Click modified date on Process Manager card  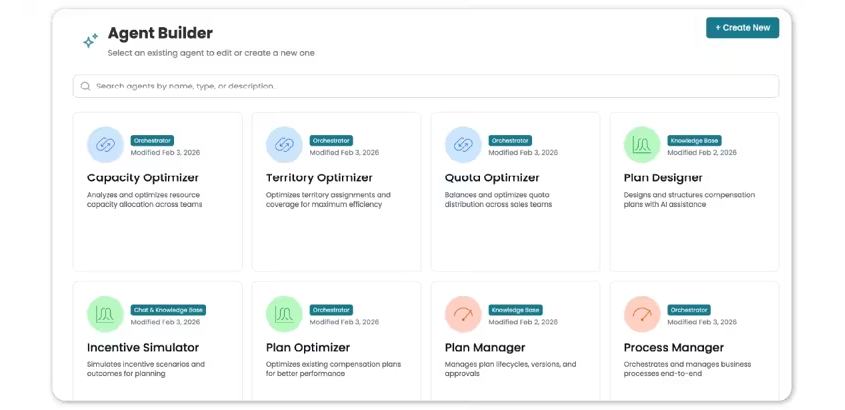702,322
